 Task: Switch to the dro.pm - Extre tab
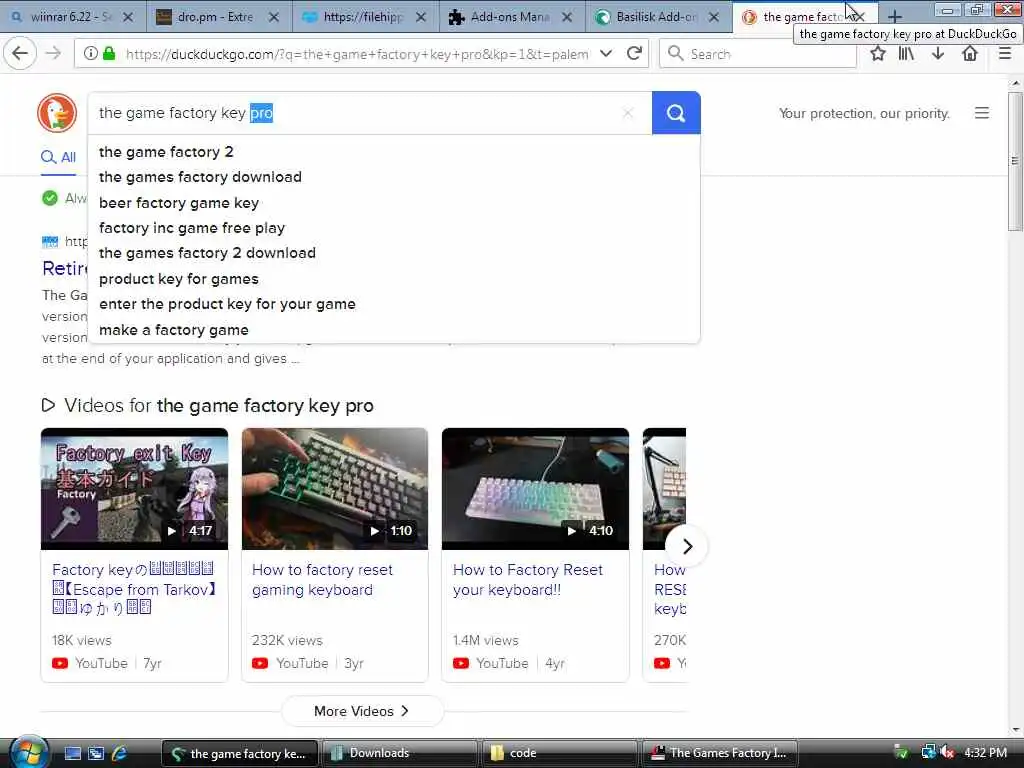[219, 17]
